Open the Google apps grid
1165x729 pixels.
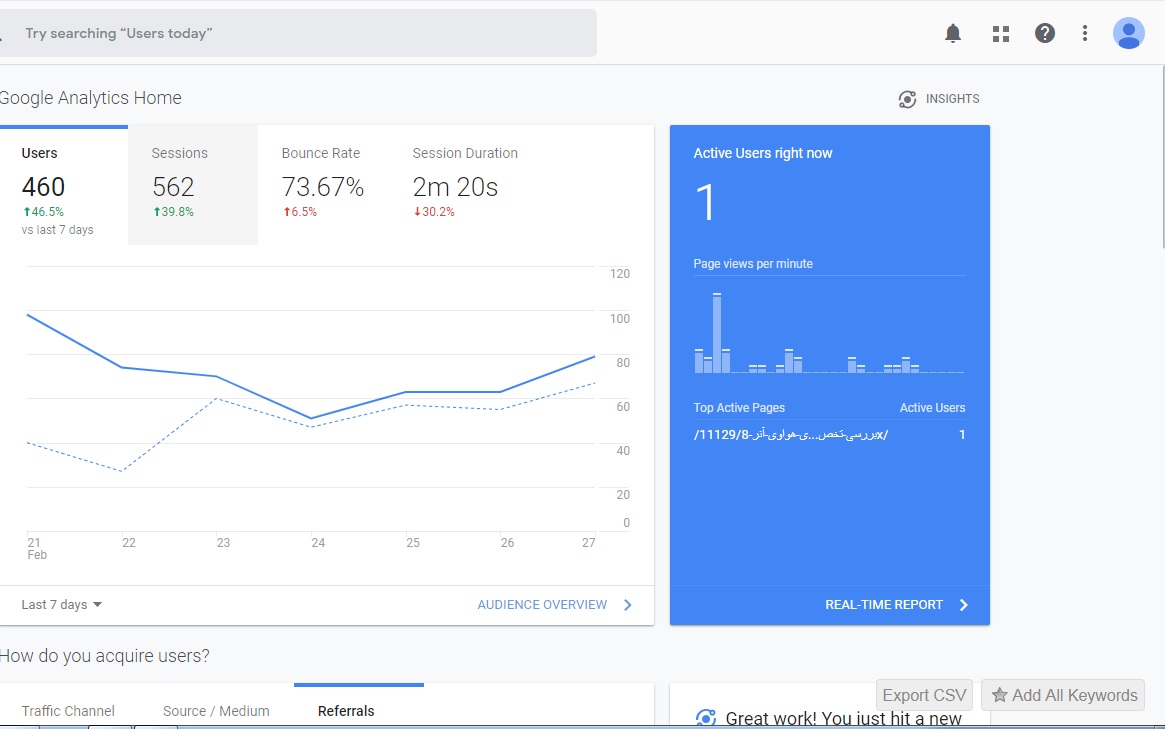pos(1001,33)
